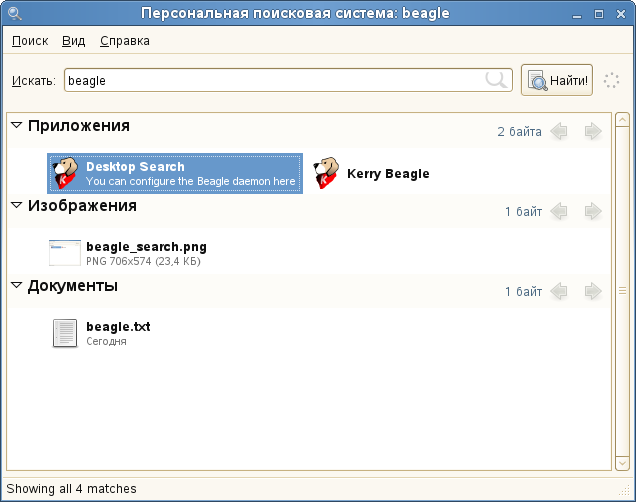Click the magnifier icon inside search field
This screenshot has width=636, height=502.
click(495, 80)
